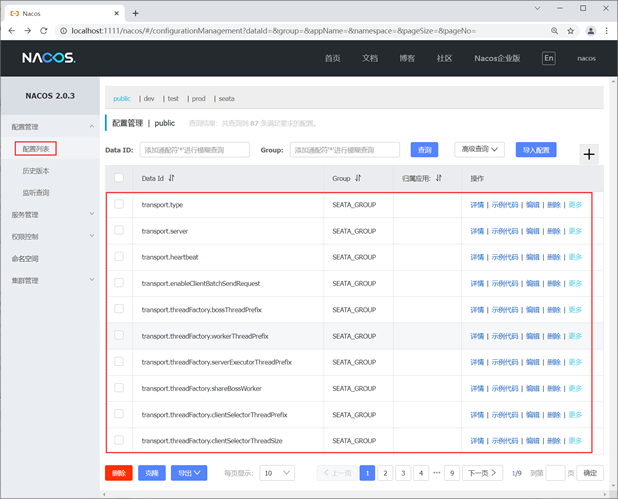The height and width of the screenshot is (499, 618).
Task: Focus the Data ID search field
Action: coord(195,150)
